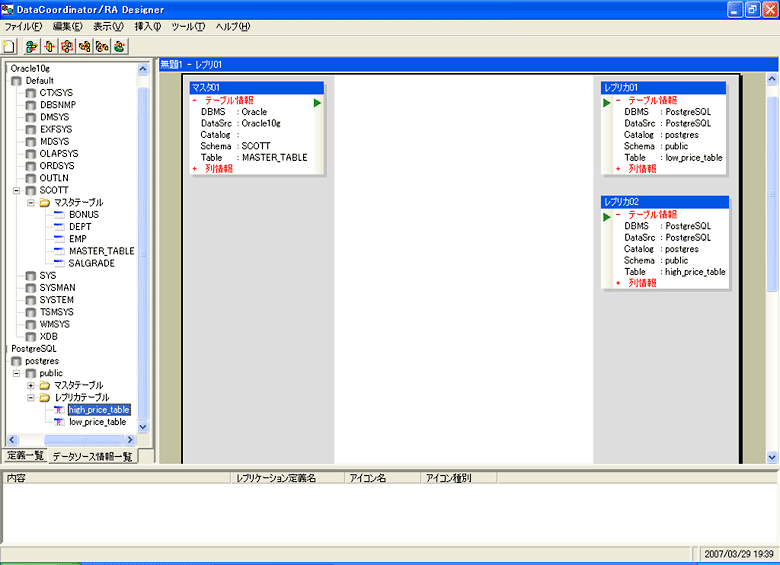Open the ファイル(F) menu
780x565 pixels.
24,26
